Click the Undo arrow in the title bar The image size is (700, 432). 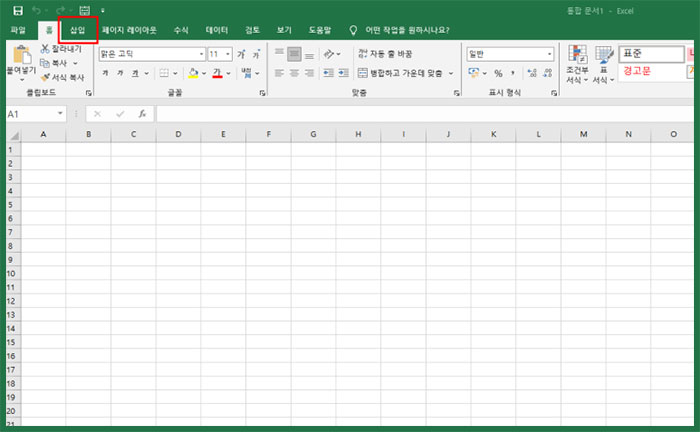[x=37, y=10]
